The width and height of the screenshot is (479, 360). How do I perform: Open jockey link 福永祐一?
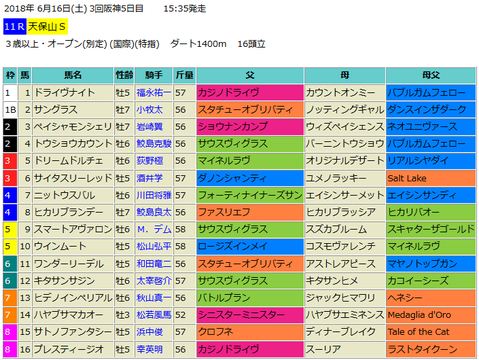coord(154,93)
